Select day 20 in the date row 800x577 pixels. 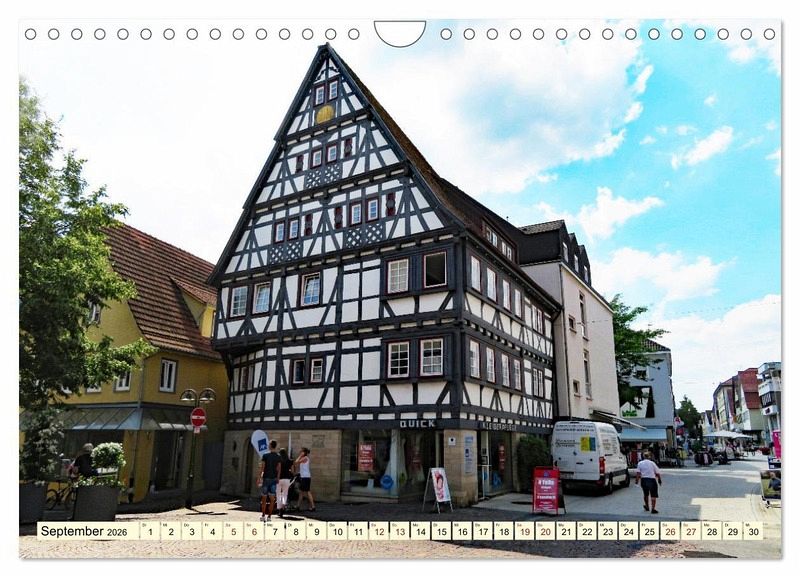pyautogui.click(x=545, y=531)
